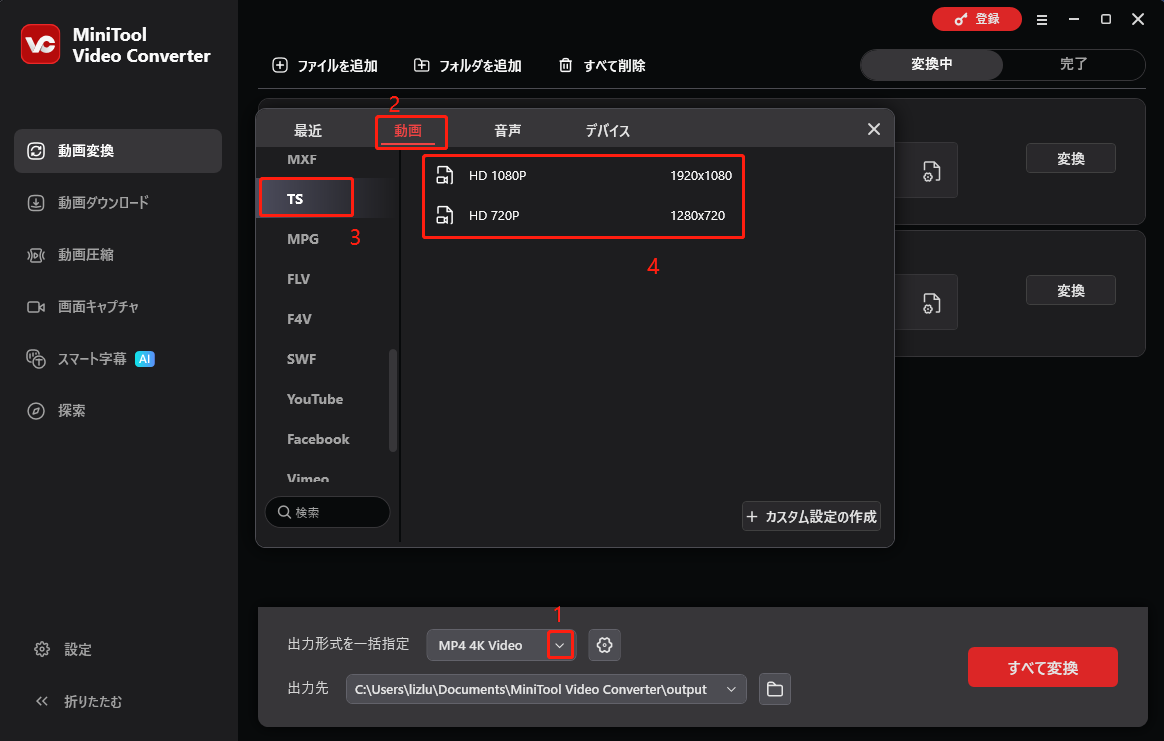Expand the output destination path dropdown
Screen dimensions: 1164x741
[x=731, y=689]
